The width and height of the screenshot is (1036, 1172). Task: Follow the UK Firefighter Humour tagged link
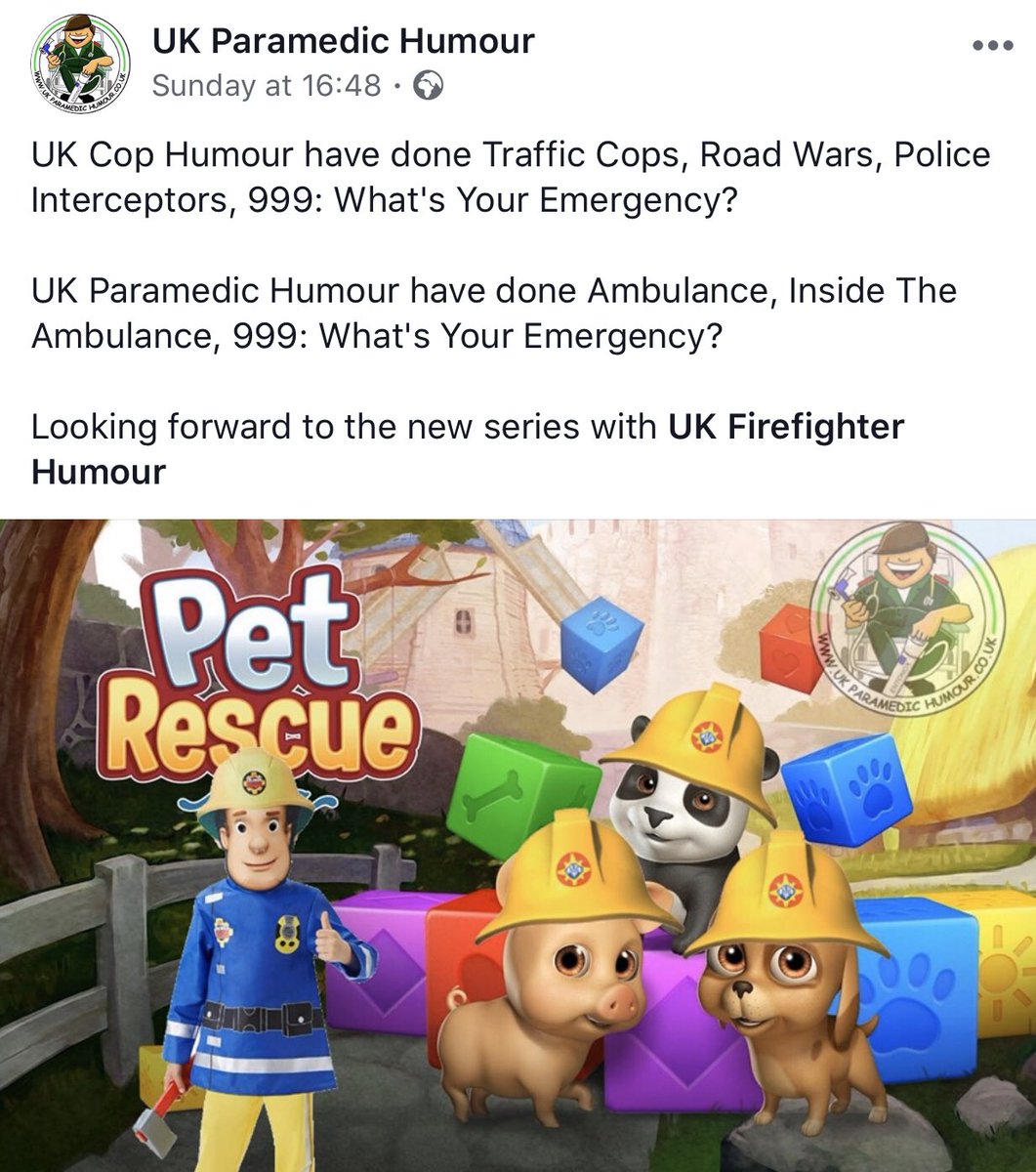468,449
